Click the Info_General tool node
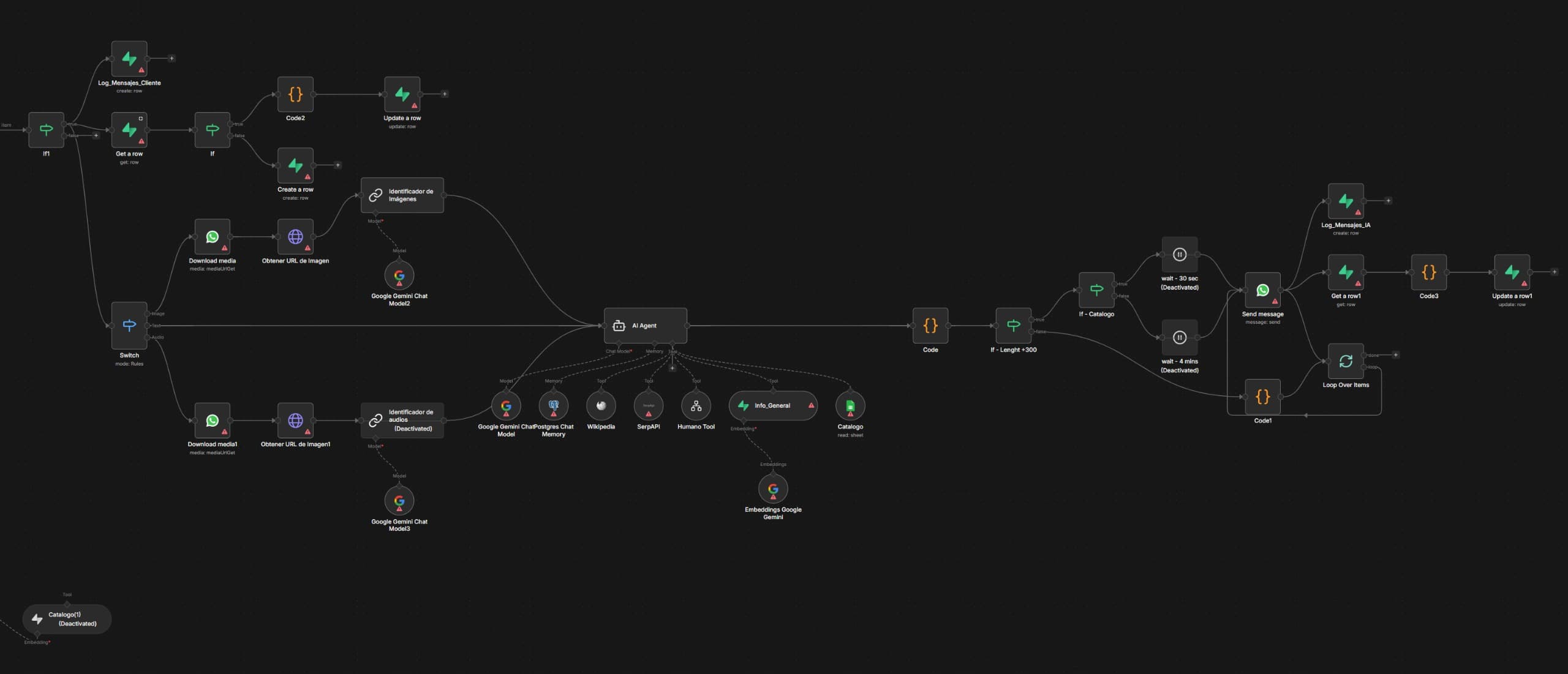Screen dimensions: 1568x674 [x=773, y=405]
